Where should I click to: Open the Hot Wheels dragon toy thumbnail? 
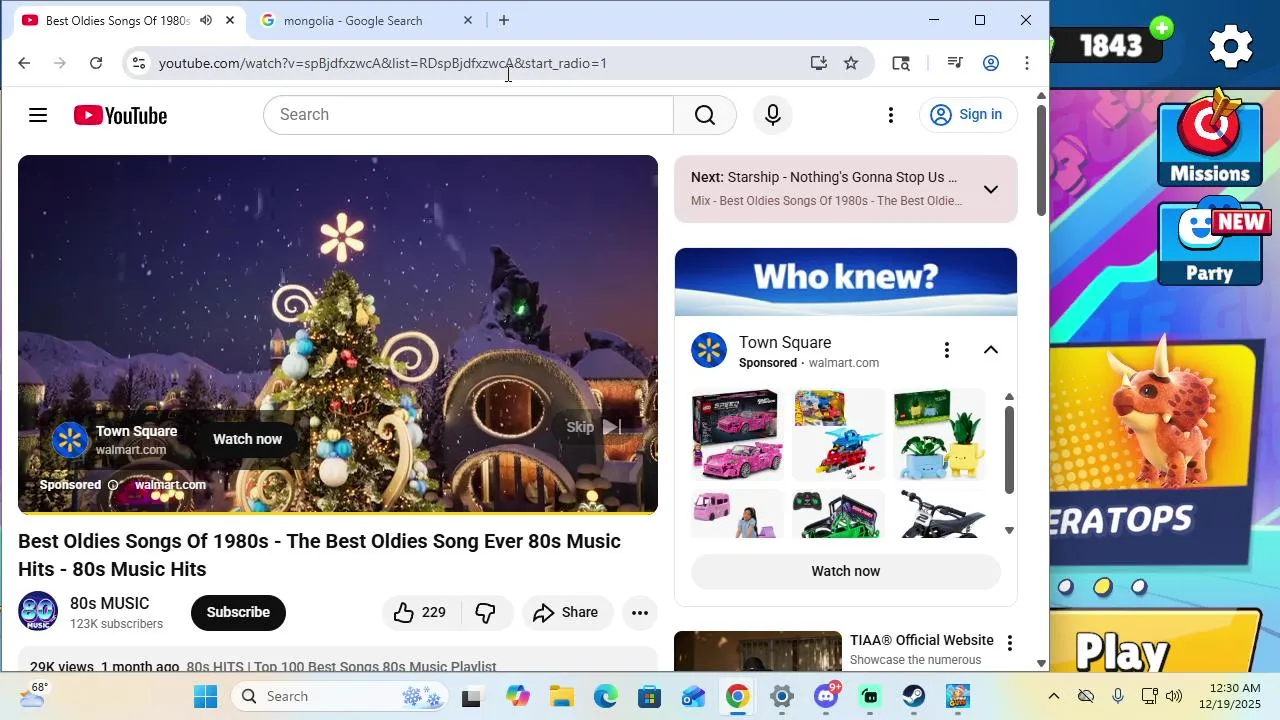tap(838, 434)
